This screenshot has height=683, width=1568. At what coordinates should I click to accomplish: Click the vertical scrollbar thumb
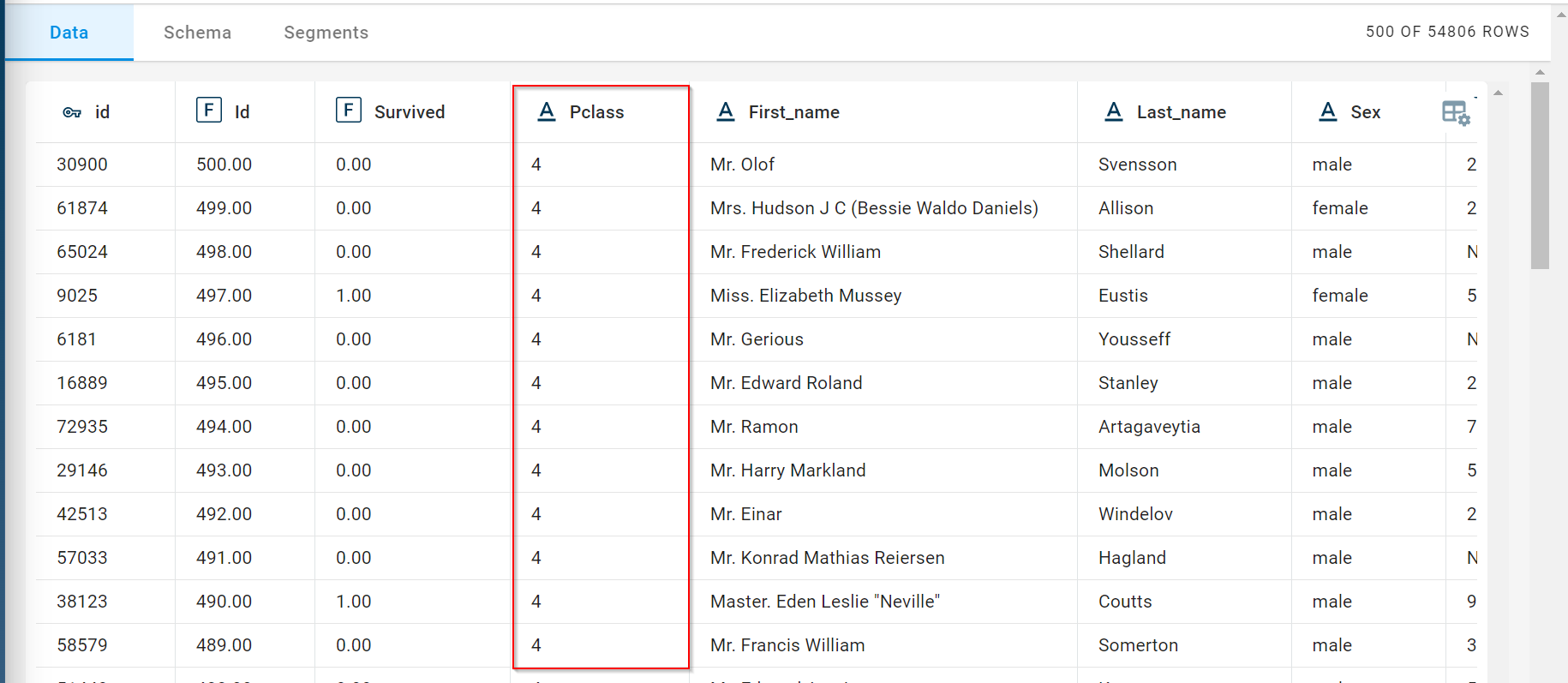[1540, 176]
